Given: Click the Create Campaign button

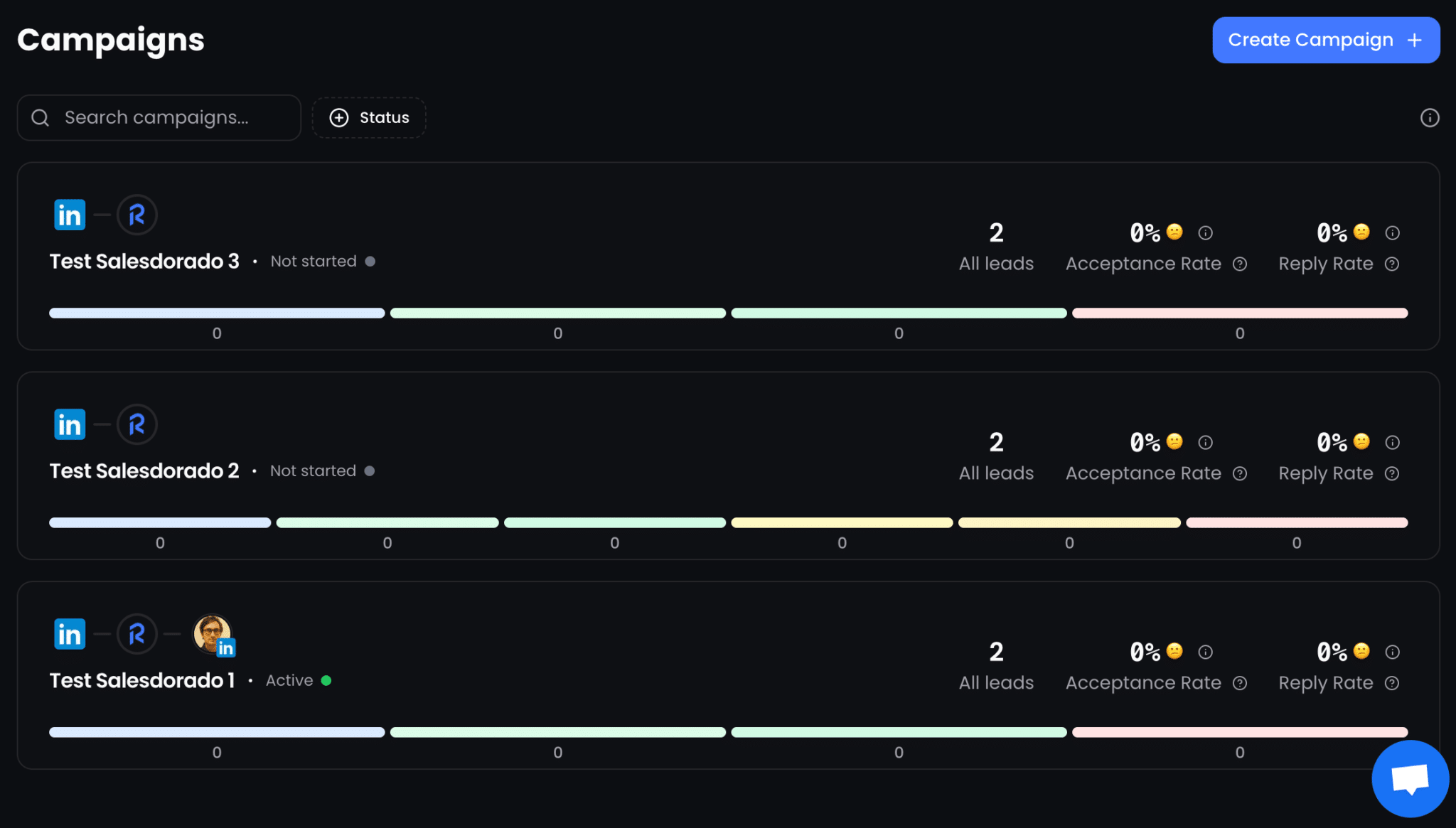Looking at the screenshot, I should pyautogui.click(x=1325, y=41).
